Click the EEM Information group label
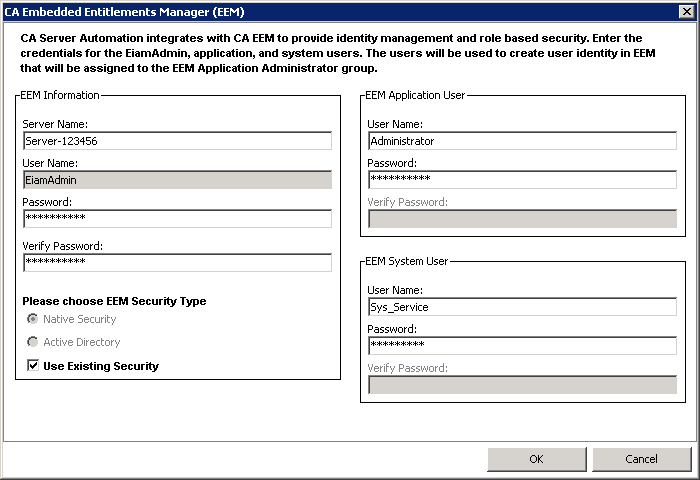Viewport: 700px width, 480px height. pyautogui.click(x=60, y=96)
